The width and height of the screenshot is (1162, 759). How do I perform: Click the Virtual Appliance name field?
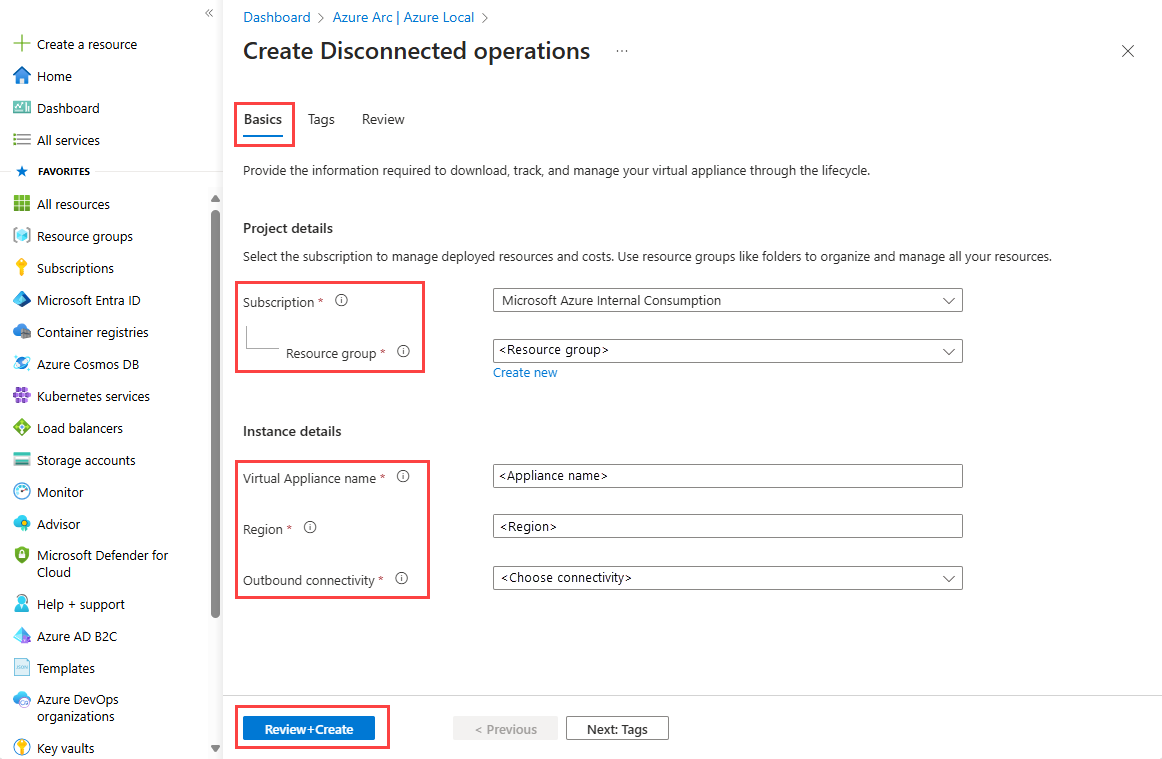click(x=727, y=476)
